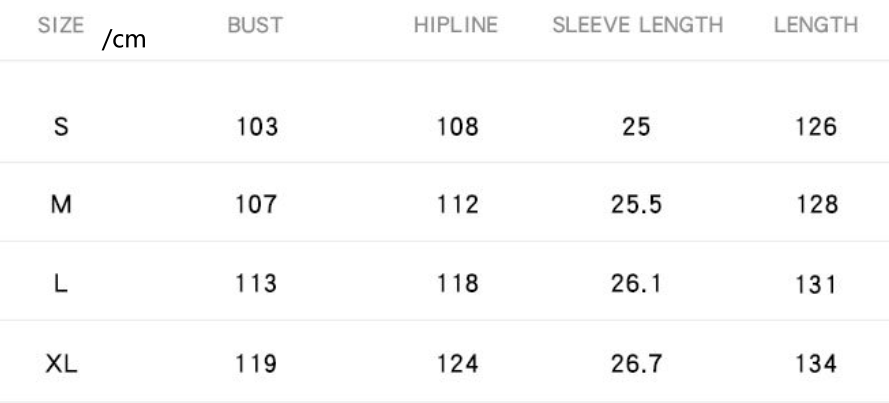The height and width of the screenshot is (403, 889).
Task: Click length value 134 for size XL
Action: click(x=817, y=362)
